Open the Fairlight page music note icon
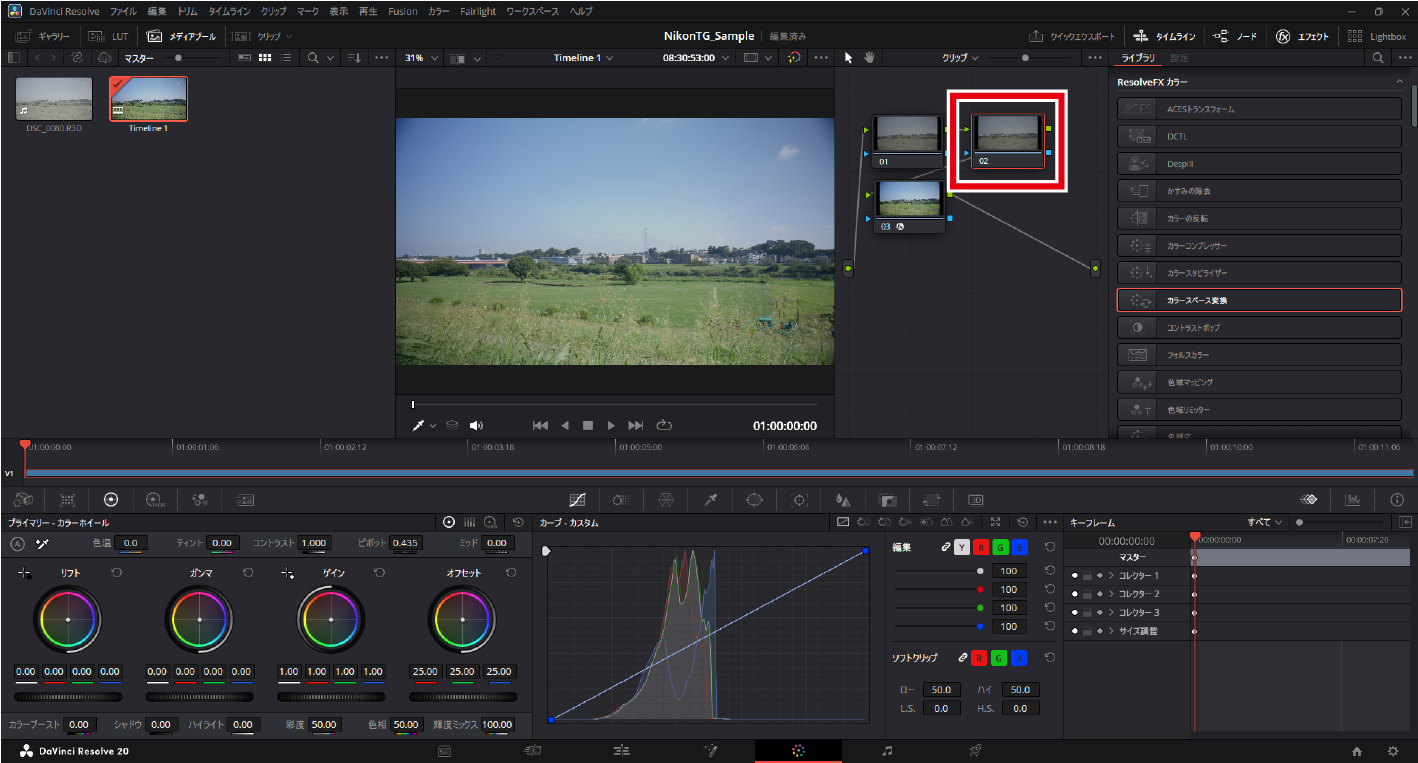The image size is (1418, 763). tap(886, 750)
